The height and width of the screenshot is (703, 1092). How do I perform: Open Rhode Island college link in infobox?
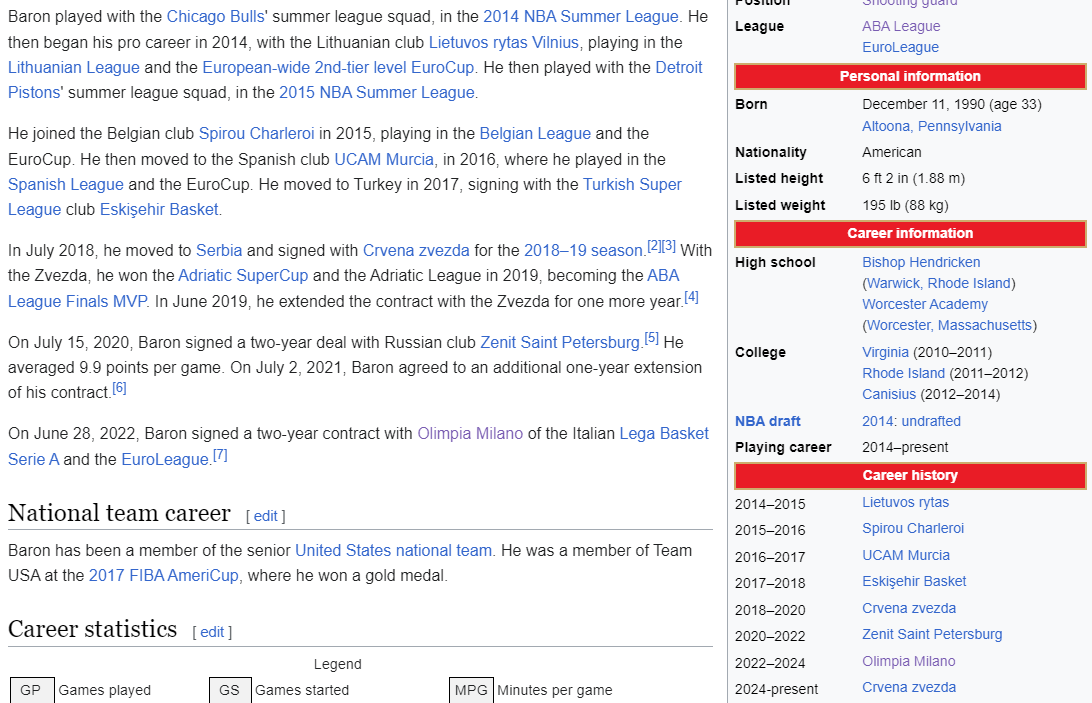[903, 373]
